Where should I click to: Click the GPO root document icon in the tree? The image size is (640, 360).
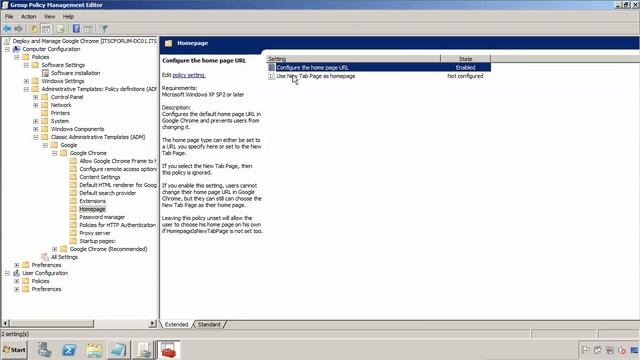(7, 41)
